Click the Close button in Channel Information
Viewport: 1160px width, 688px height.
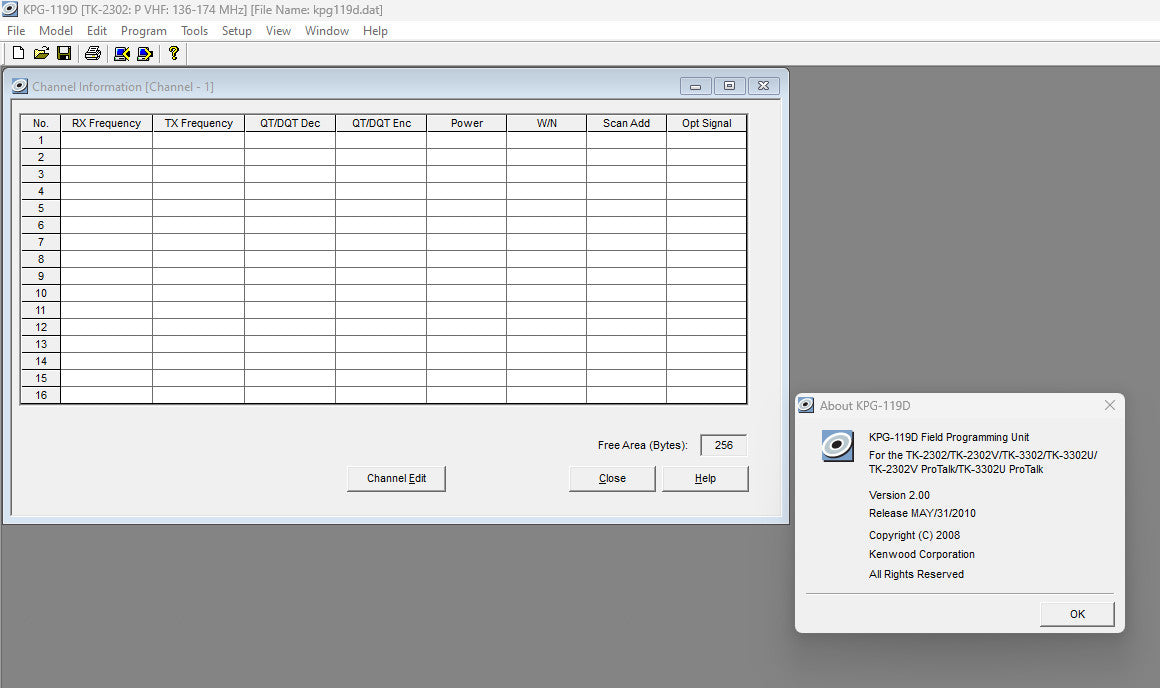click(x=612, y=478)
